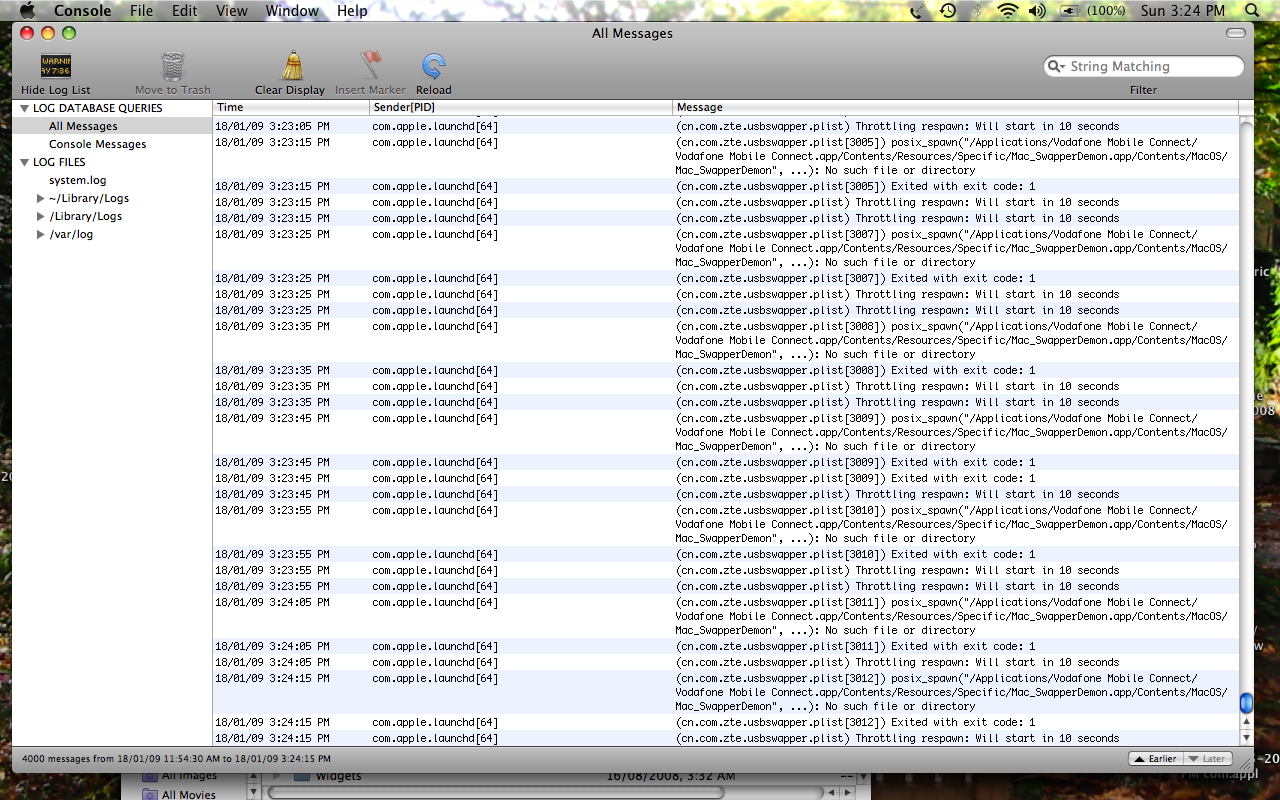The height and width of the screenshot is (800, 1280).
Task: Click the Earlier button
Action: (1155, 759)
